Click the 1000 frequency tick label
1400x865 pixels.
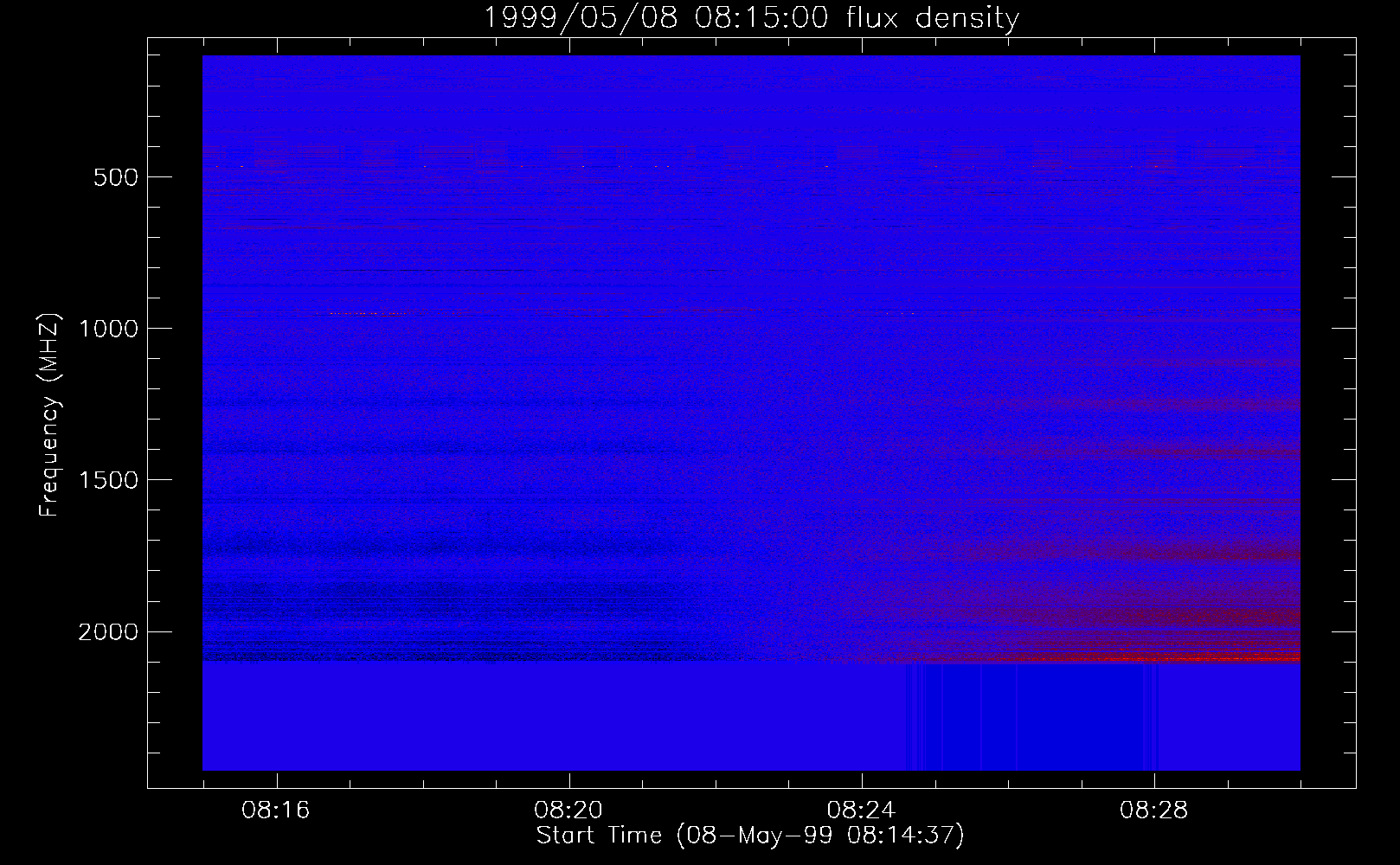point(108,329)
